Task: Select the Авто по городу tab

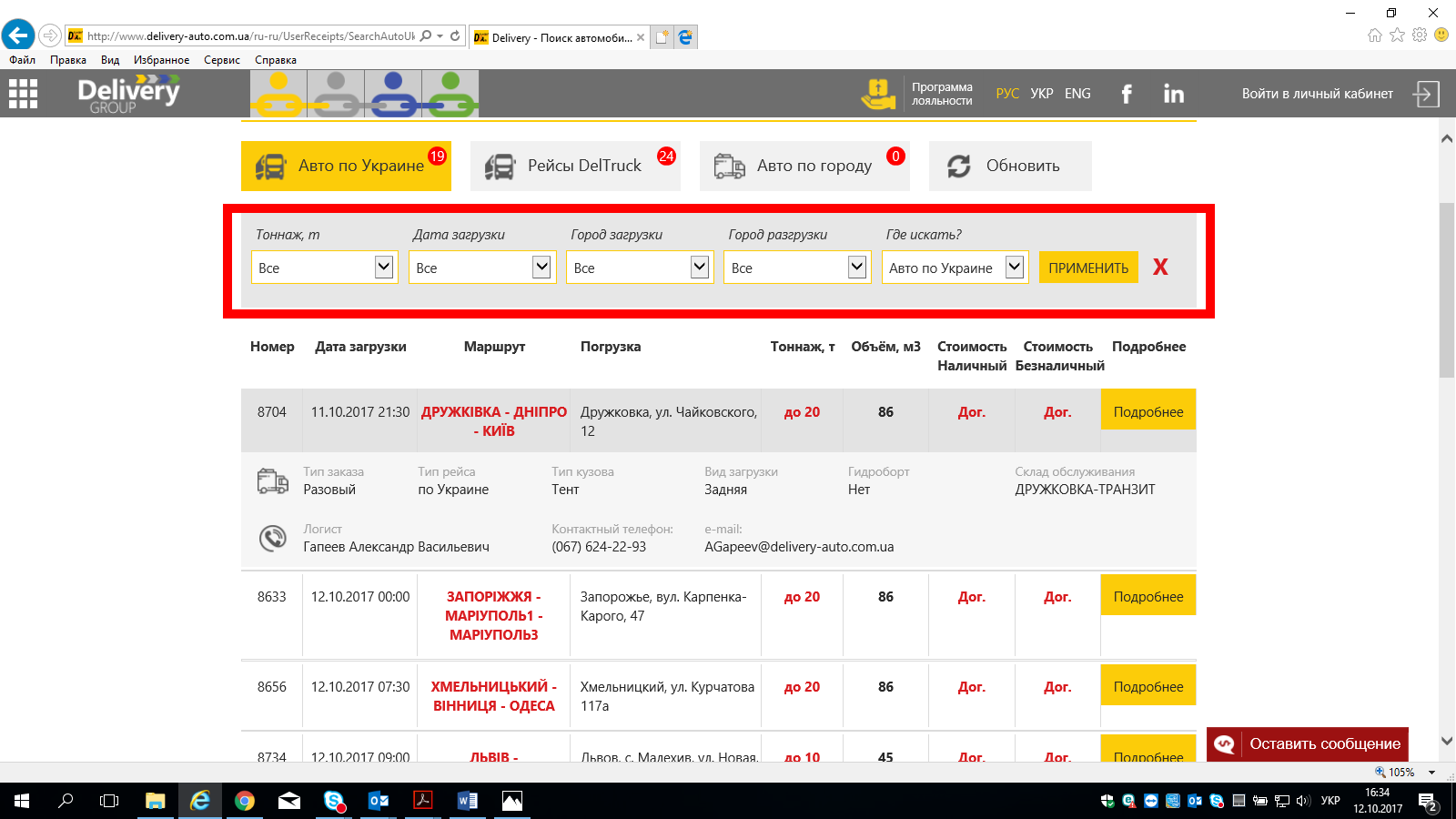Action: [804, 166]
